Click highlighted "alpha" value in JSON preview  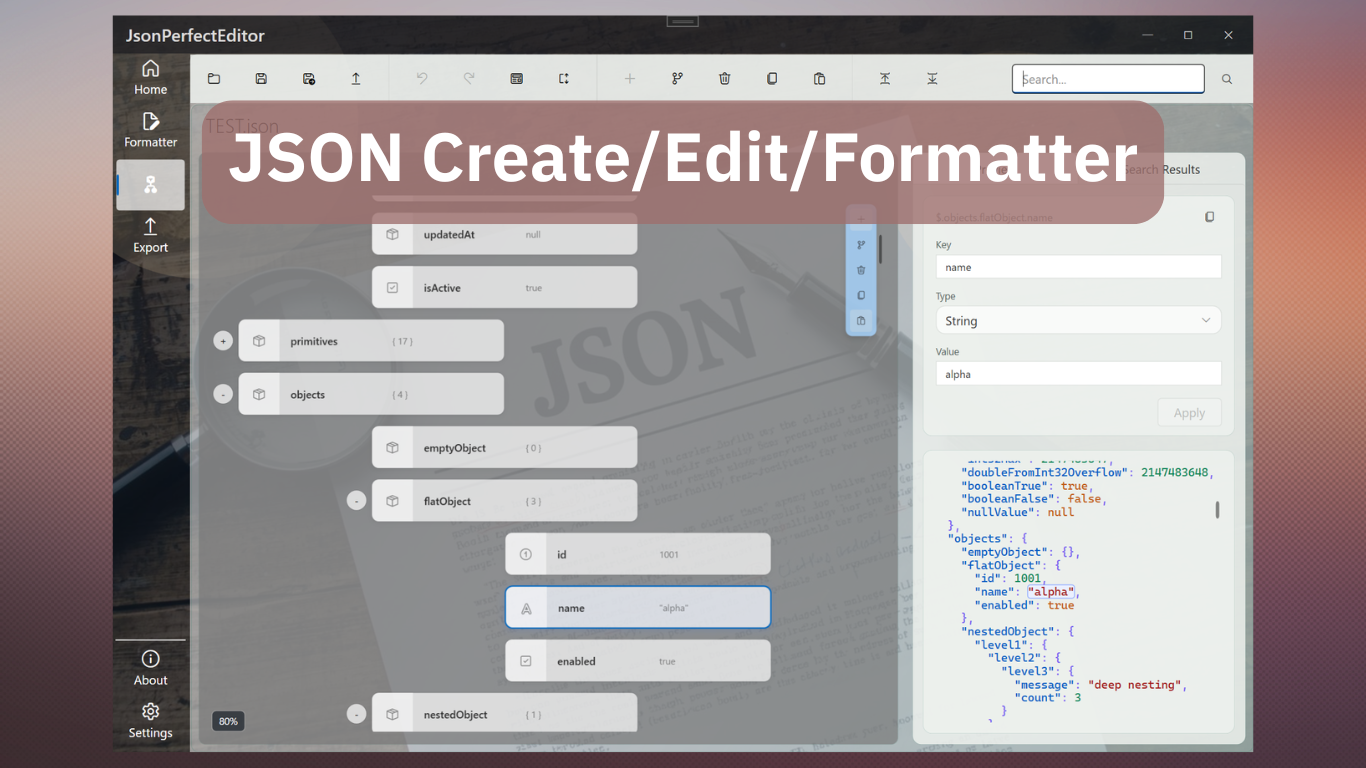coord(1051,592)
